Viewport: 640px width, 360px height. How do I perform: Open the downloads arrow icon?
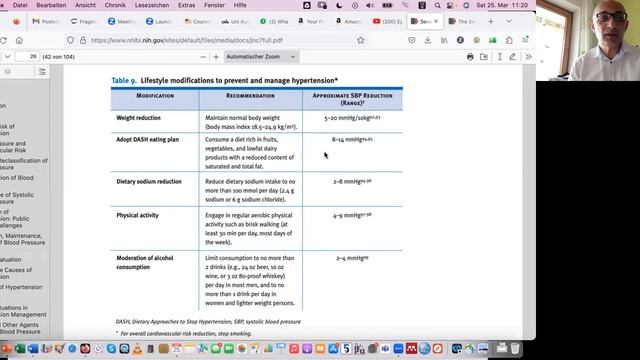point(427,40)
